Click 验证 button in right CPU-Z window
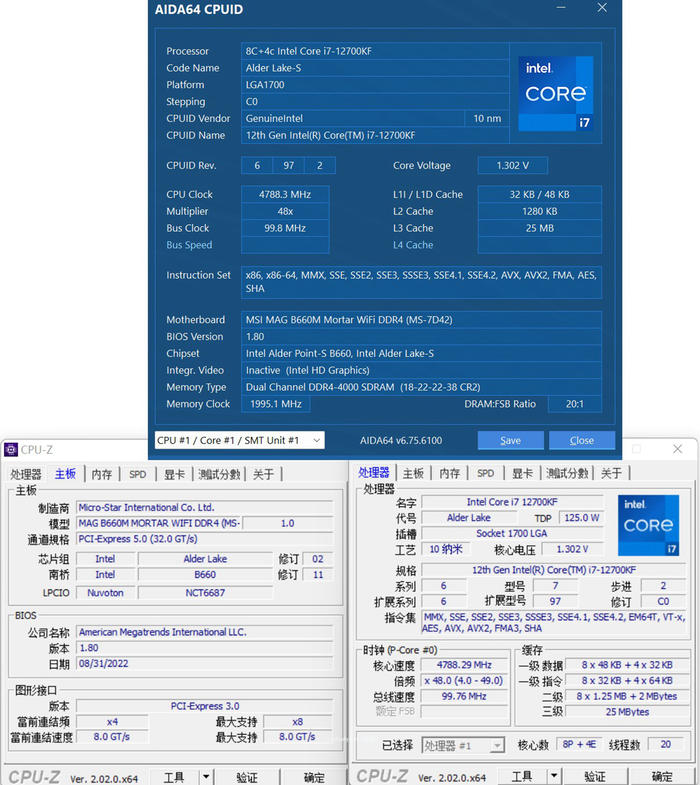Screen dimensions: 700x785 click(594, 776)
